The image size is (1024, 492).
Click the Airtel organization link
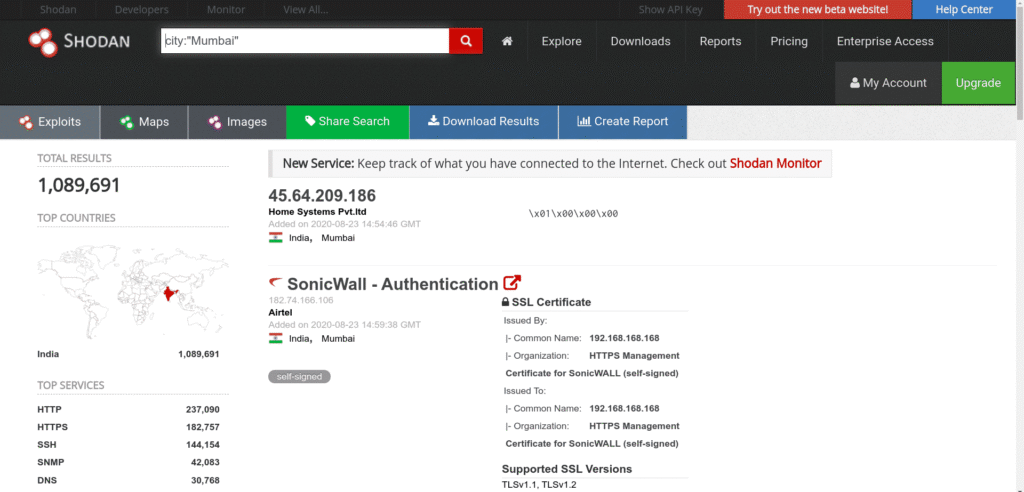tap(280, 312)
